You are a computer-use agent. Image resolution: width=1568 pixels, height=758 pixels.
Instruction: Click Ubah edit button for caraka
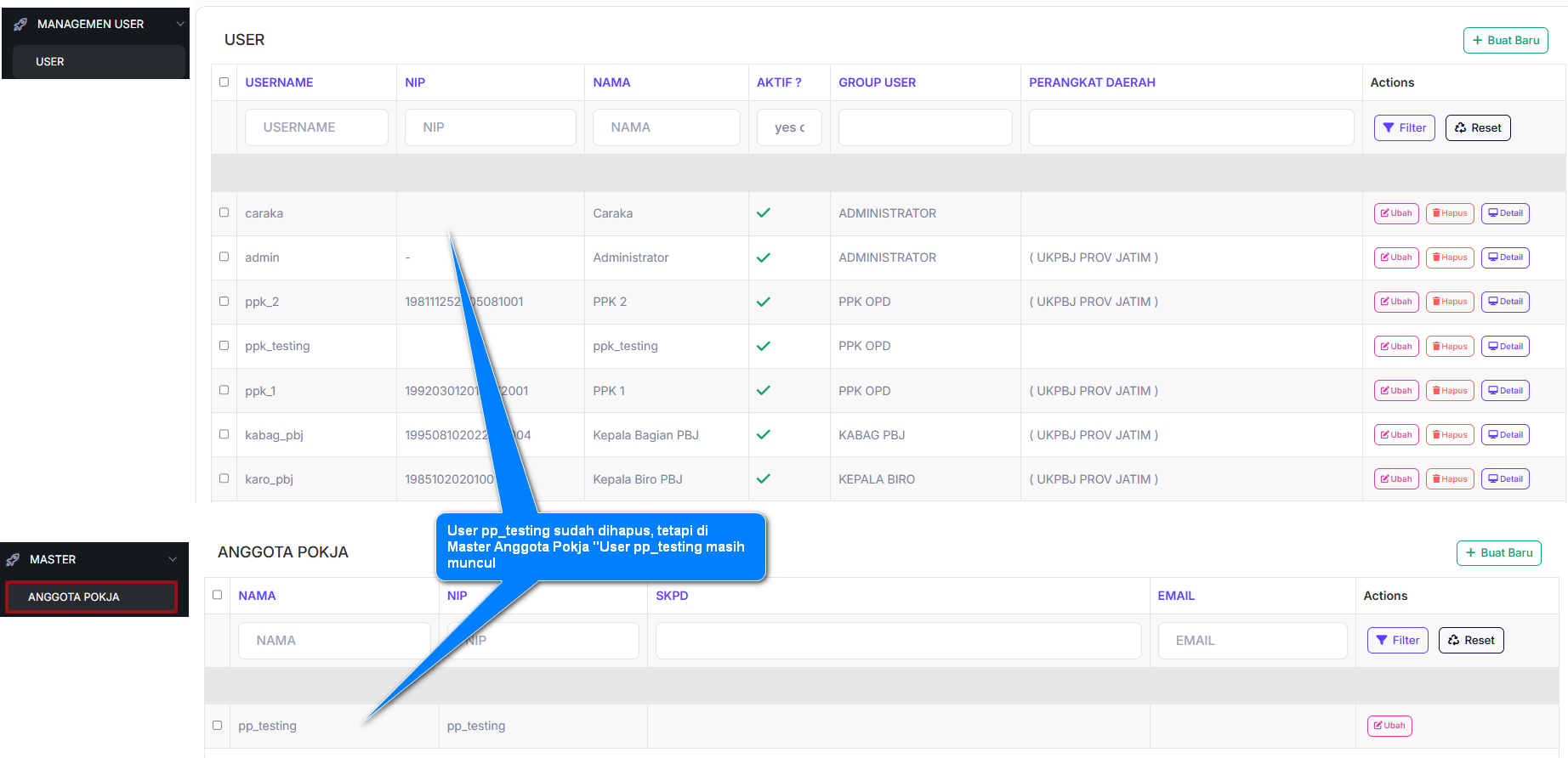pos(1395,213)
